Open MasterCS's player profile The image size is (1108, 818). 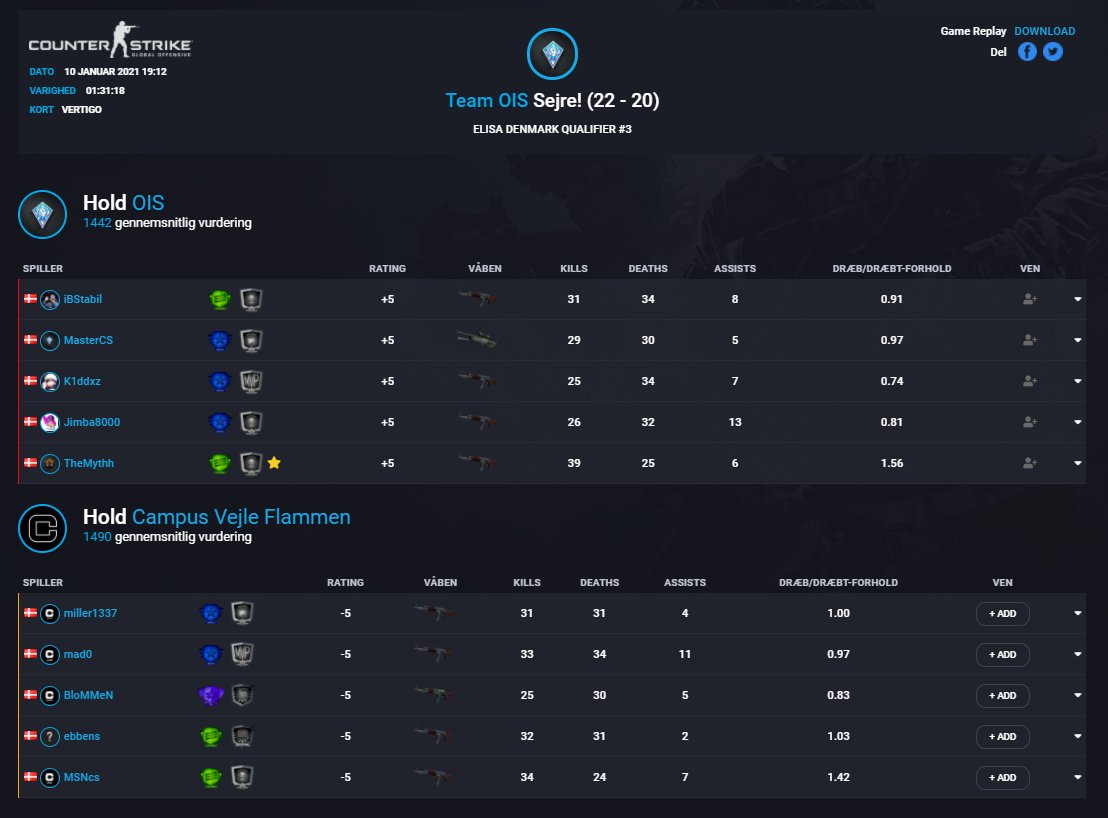pos(88,340)
